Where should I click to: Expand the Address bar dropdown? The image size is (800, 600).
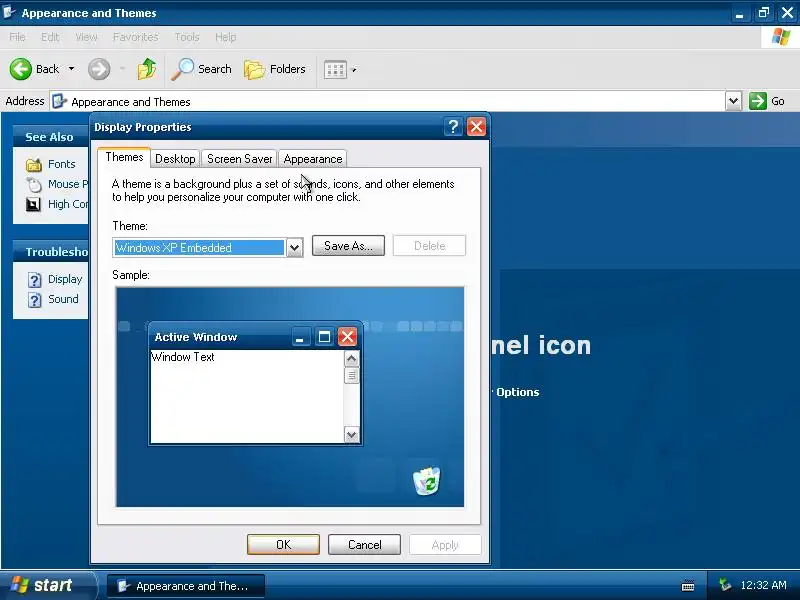(733, 101)
